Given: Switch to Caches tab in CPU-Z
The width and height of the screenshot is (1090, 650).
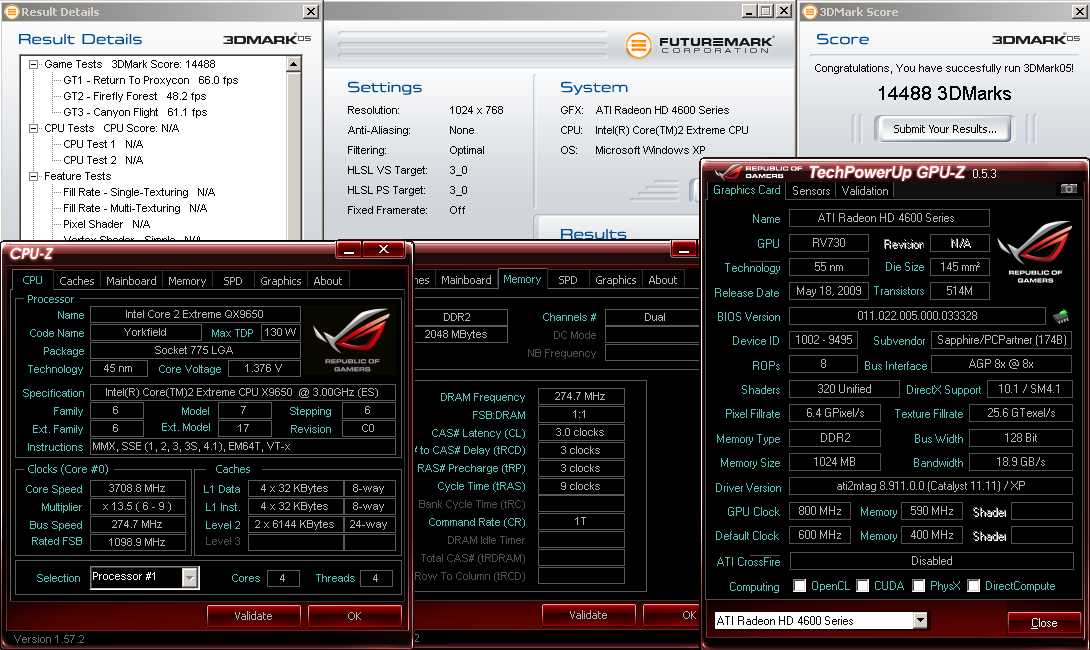Looking at the screenshot, I should tap(76, 281).
